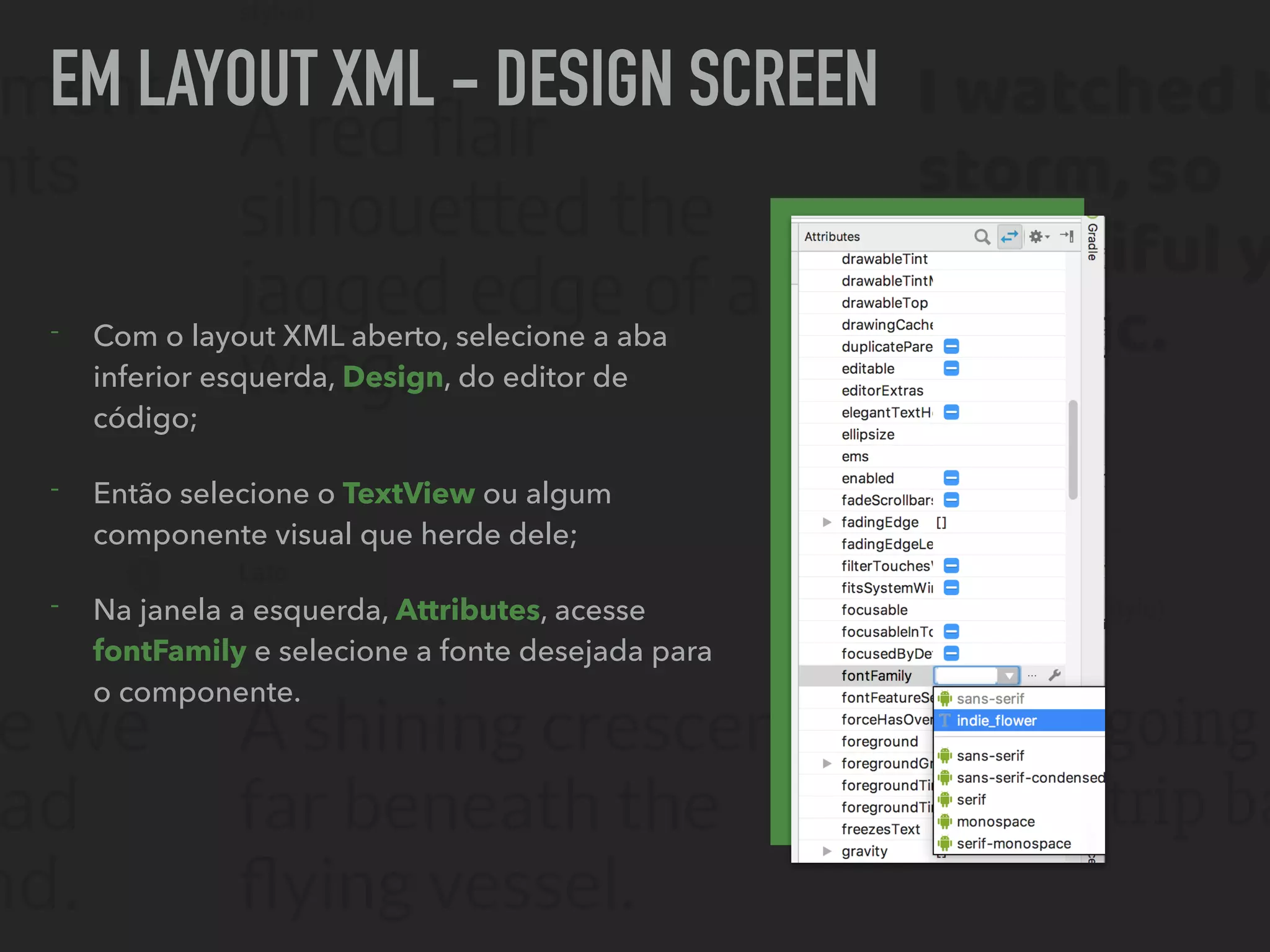The width and height of the screenshot is (1270, 952).
Task: Toggle the enabled checkbox
Action: tap(951, 478)
